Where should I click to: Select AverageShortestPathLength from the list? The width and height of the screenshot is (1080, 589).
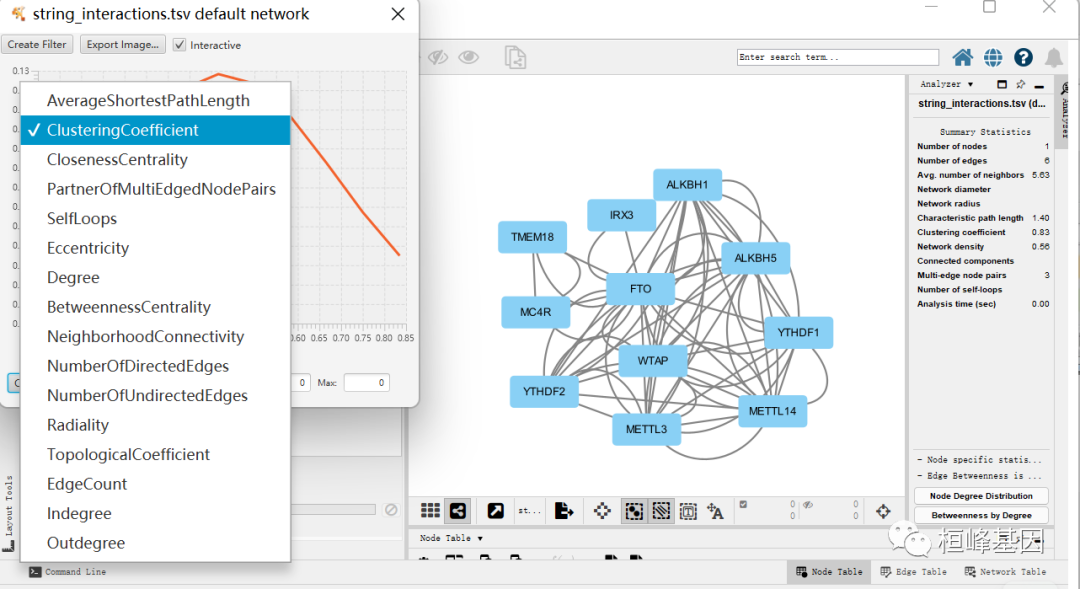[x=156, y=101]
